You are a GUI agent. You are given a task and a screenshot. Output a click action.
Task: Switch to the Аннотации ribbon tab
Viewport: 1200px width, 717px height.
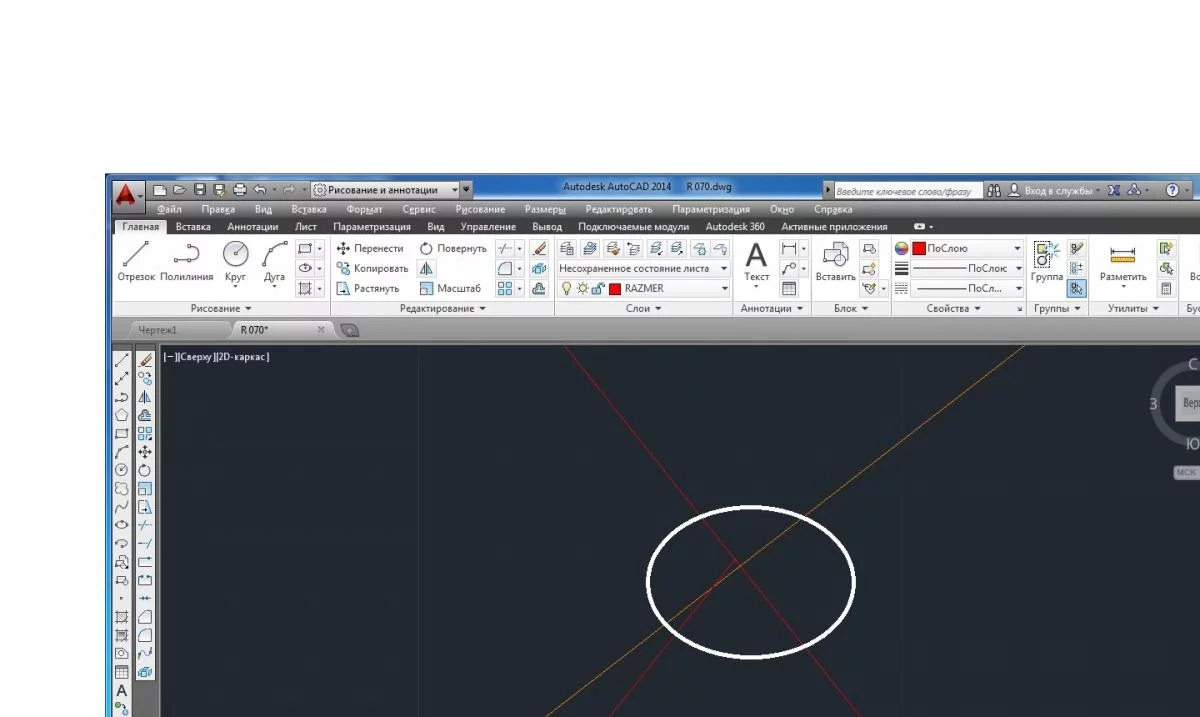(252, 227)
